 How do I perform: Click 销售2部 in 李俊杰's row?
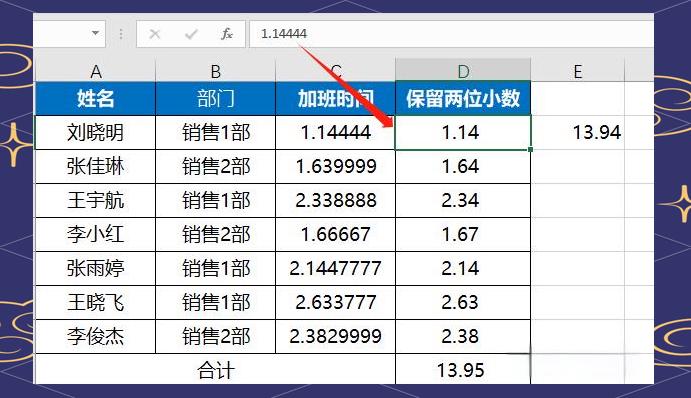click(x=215, y=336)
